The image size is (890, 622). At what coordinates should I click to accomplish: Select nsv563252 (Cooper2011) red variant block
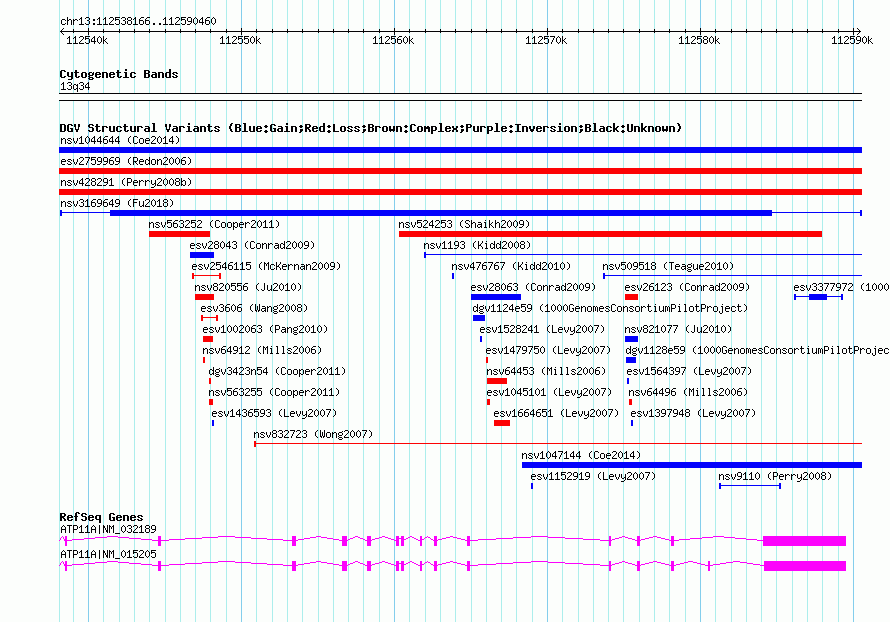tap(179, 234)
